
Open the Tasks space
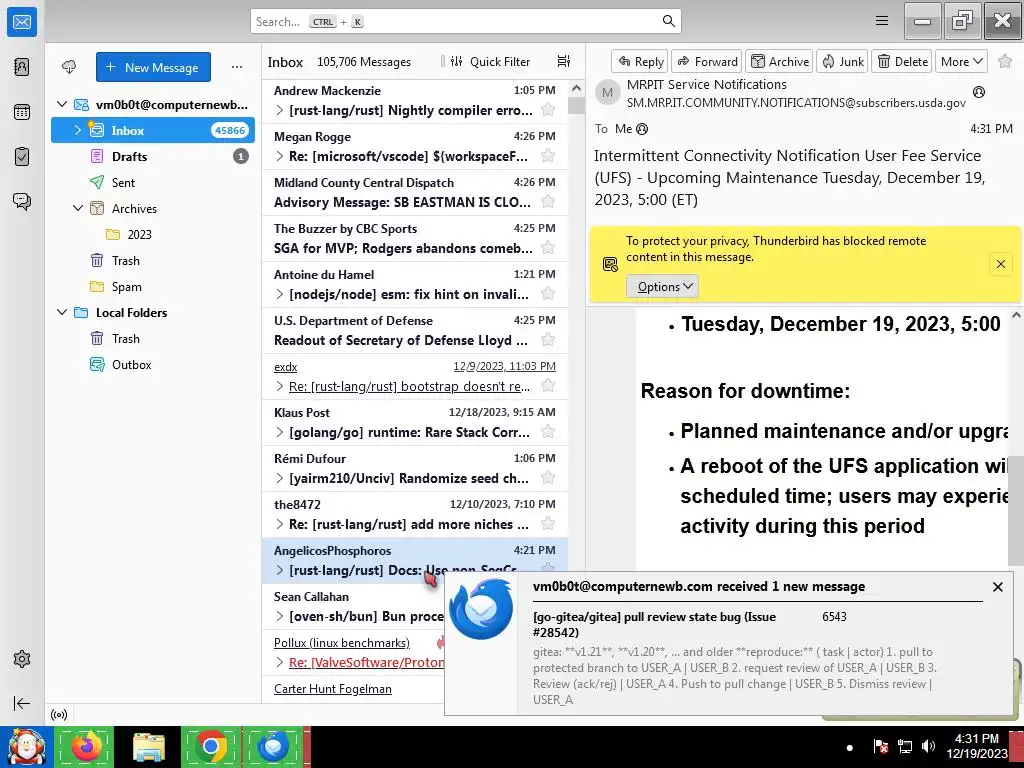coord(22,157)
